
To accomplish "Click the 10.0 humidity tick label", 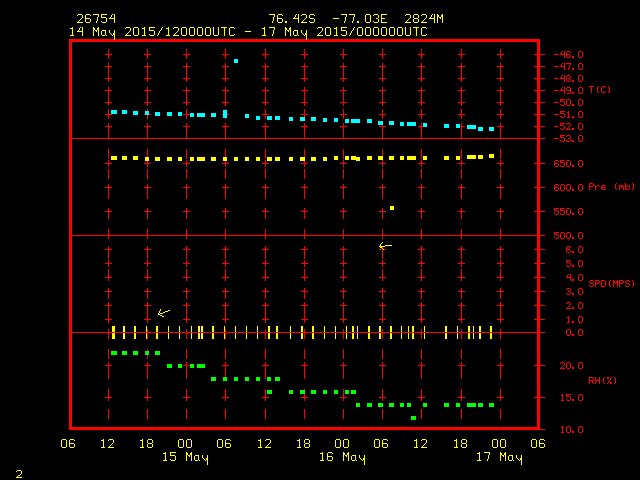I will pos(567,429).
